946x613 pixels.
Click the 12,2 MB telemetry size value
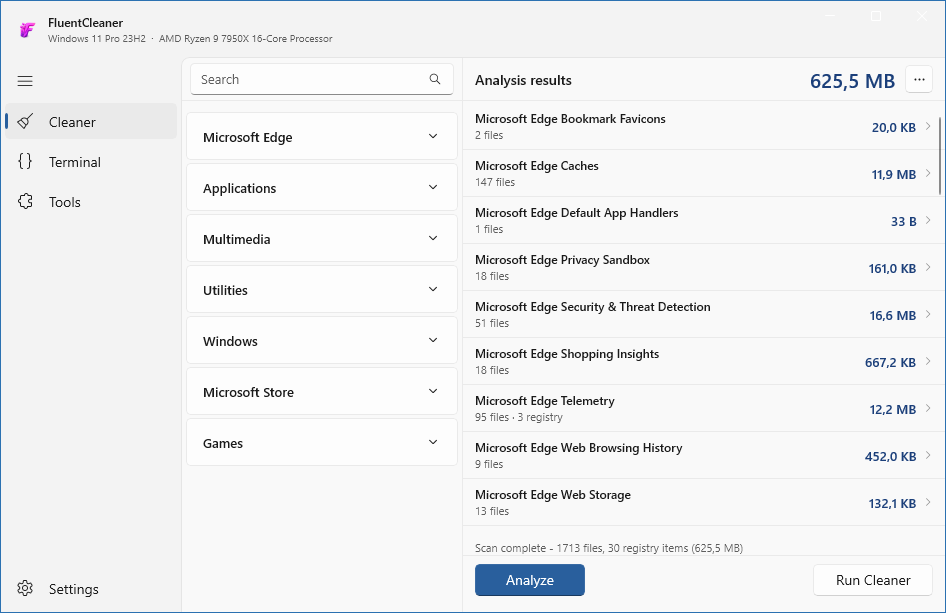pyautogui.click(x=892, y=410)
